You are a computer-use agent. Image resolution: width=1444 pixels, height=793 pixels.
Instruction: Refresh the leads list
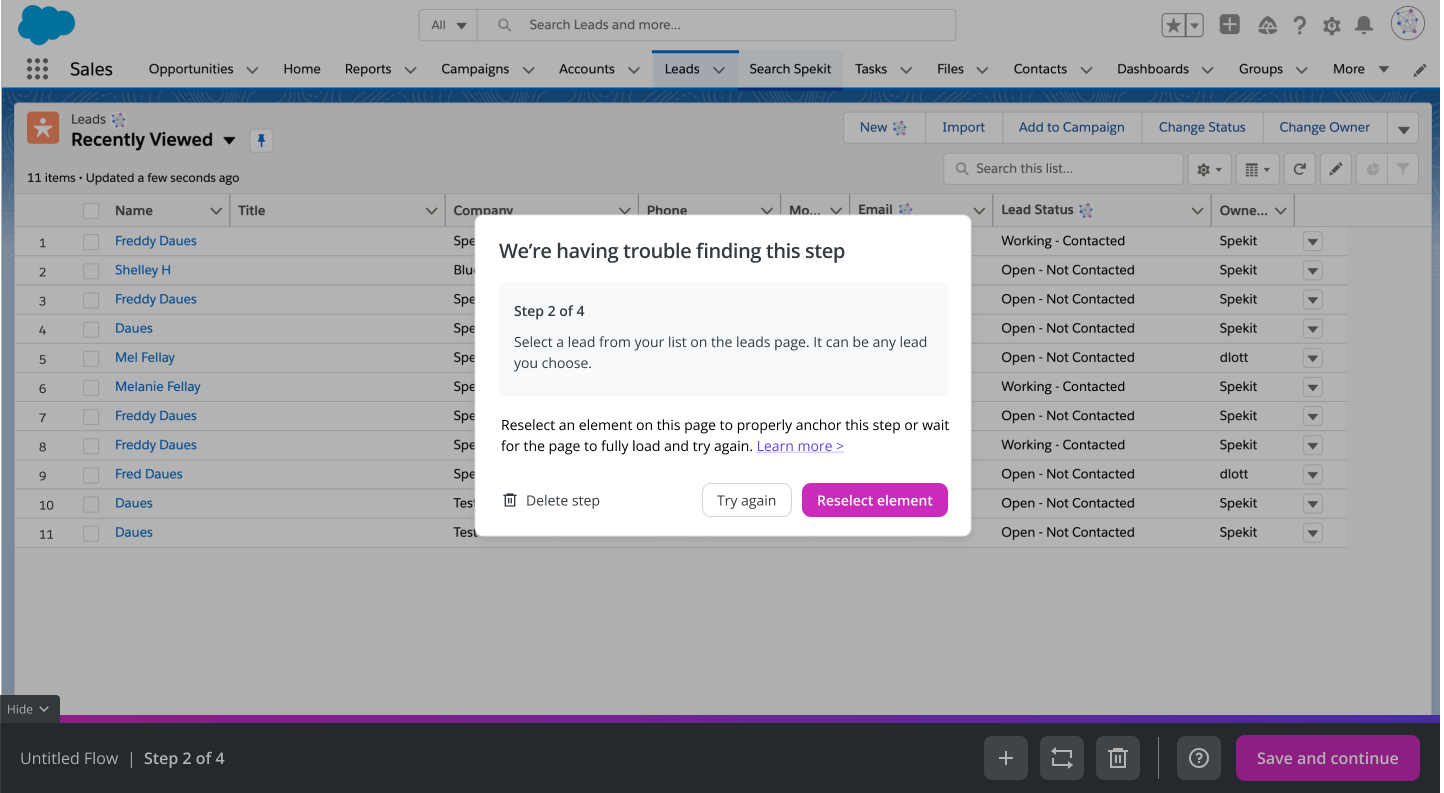pos(1299,169)
